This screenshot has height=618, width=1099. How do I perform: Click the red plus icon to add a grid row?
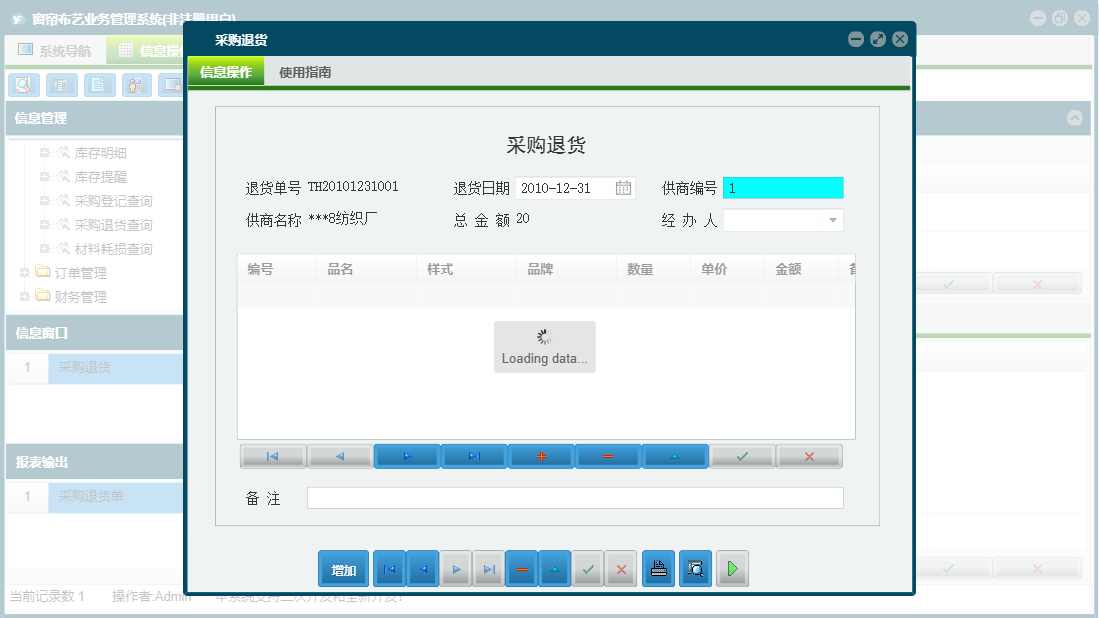pyautogui.click(x=540, y=456)
